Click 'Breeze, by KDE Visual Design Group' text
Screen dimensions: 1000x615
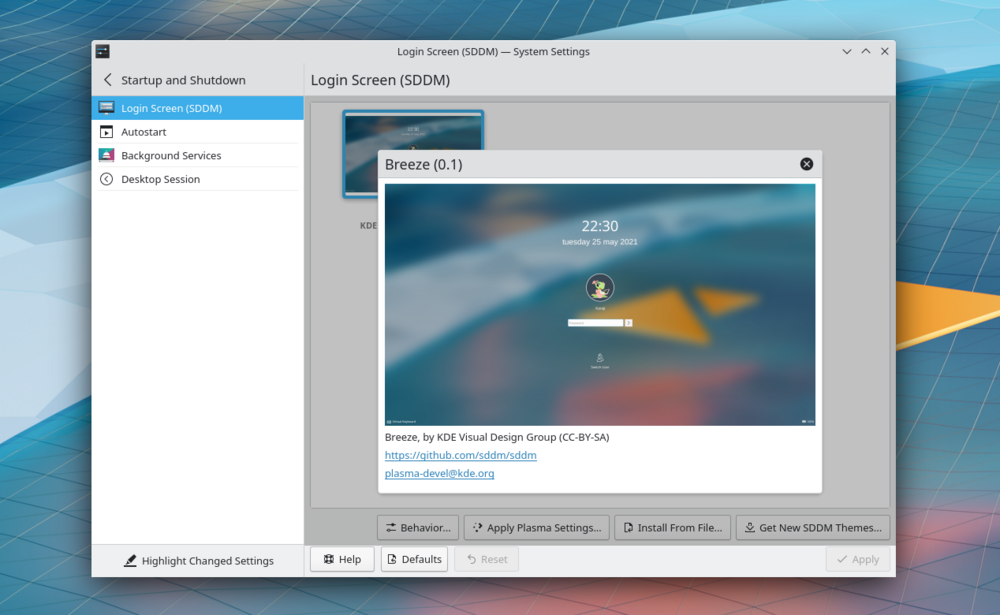pos(497,437)
